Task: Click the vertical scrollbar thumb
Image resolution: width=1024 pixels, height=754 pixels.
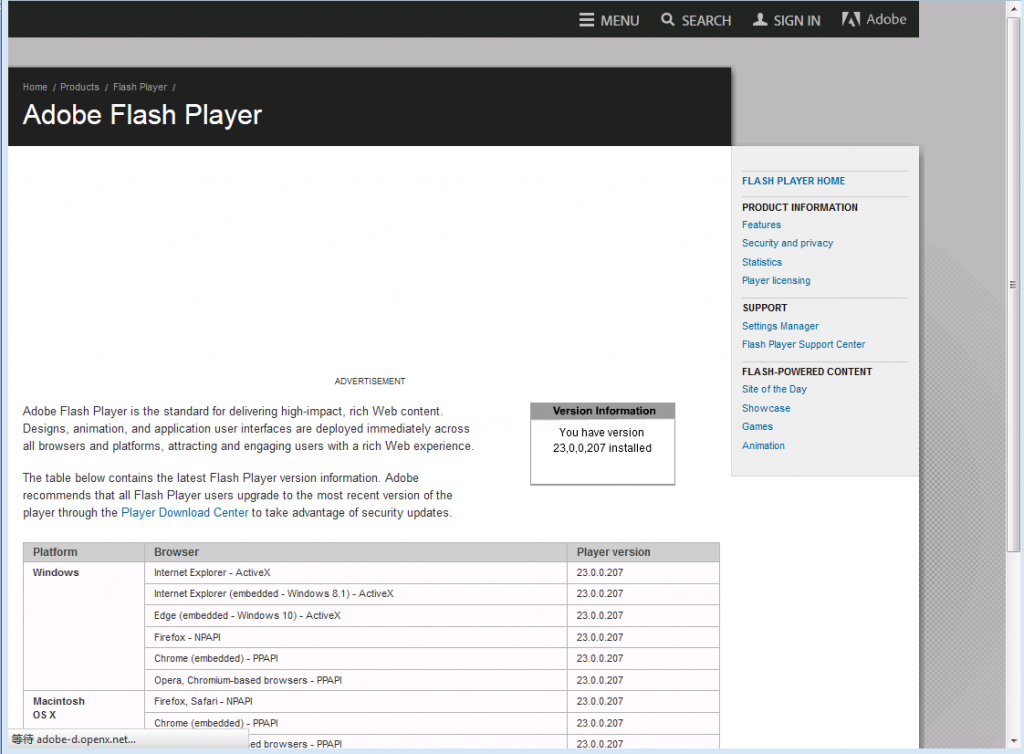Action: click(1013, 284)
